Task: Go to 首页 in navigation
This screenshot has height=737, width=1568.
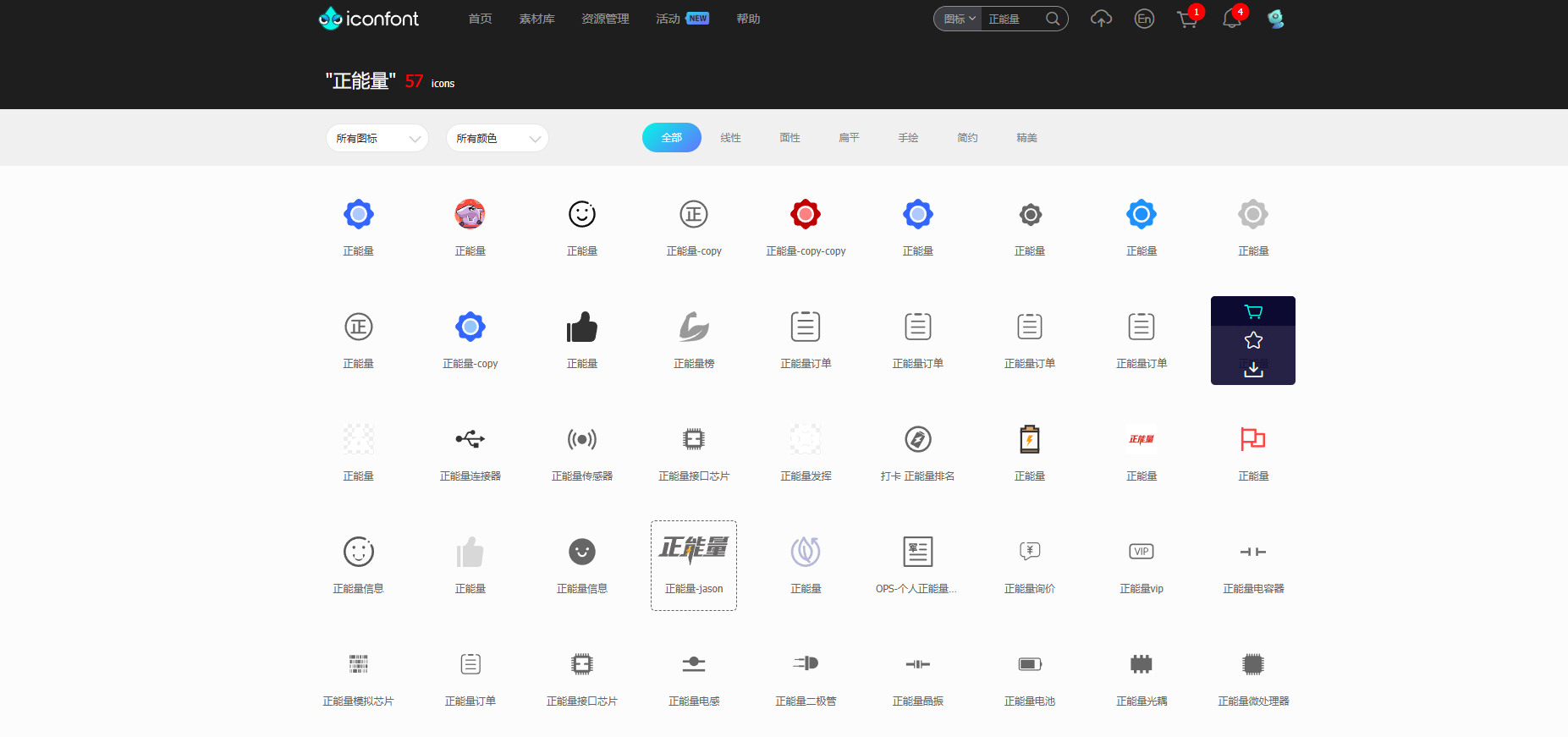Action: 481,19
